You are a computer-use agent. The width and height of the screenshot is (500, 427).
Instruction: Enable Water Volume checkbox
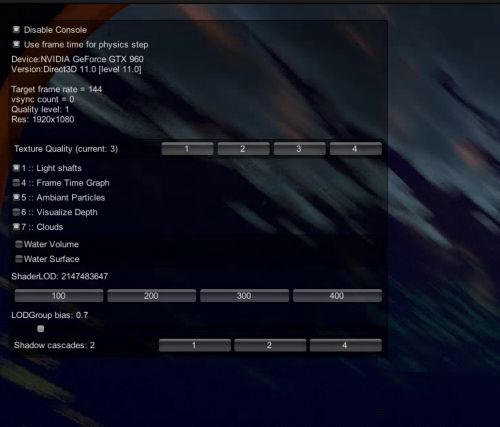coord(19,244)
